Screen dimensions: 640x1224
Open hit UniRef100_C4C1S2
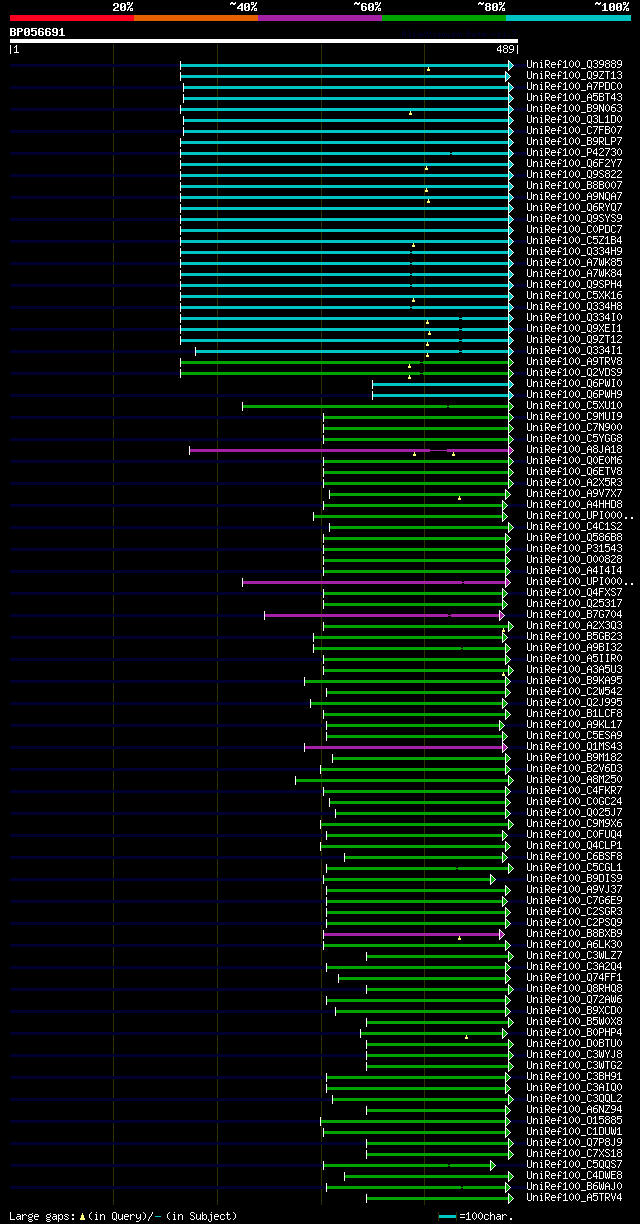[574, 526]
